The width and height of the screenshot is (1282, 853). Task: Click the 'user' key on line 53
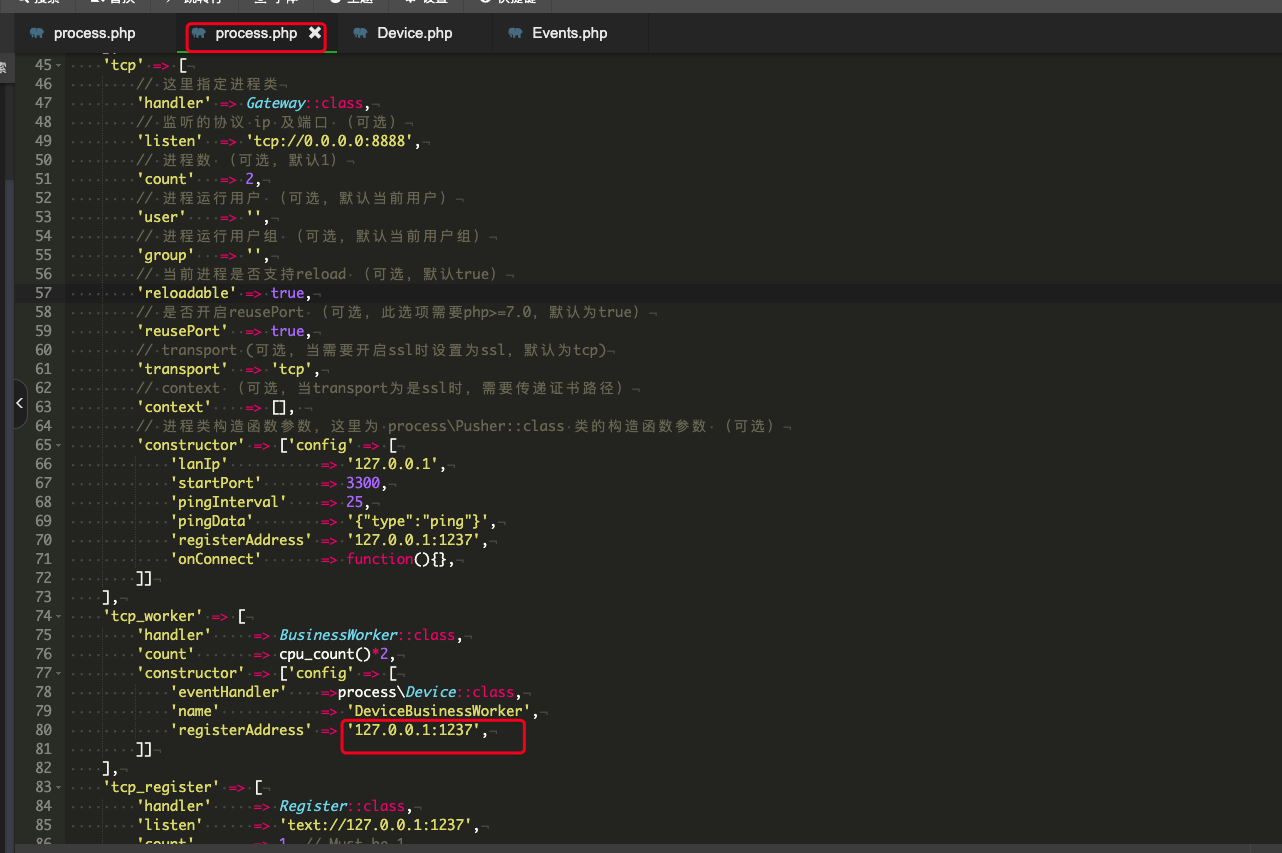[161, 217]
